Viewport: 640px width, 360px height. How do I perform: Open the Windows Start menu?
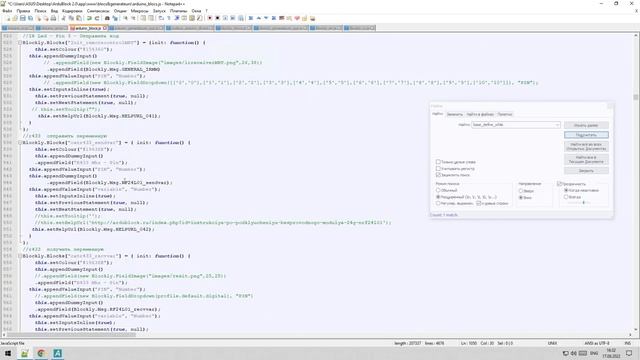coord(8,353)
